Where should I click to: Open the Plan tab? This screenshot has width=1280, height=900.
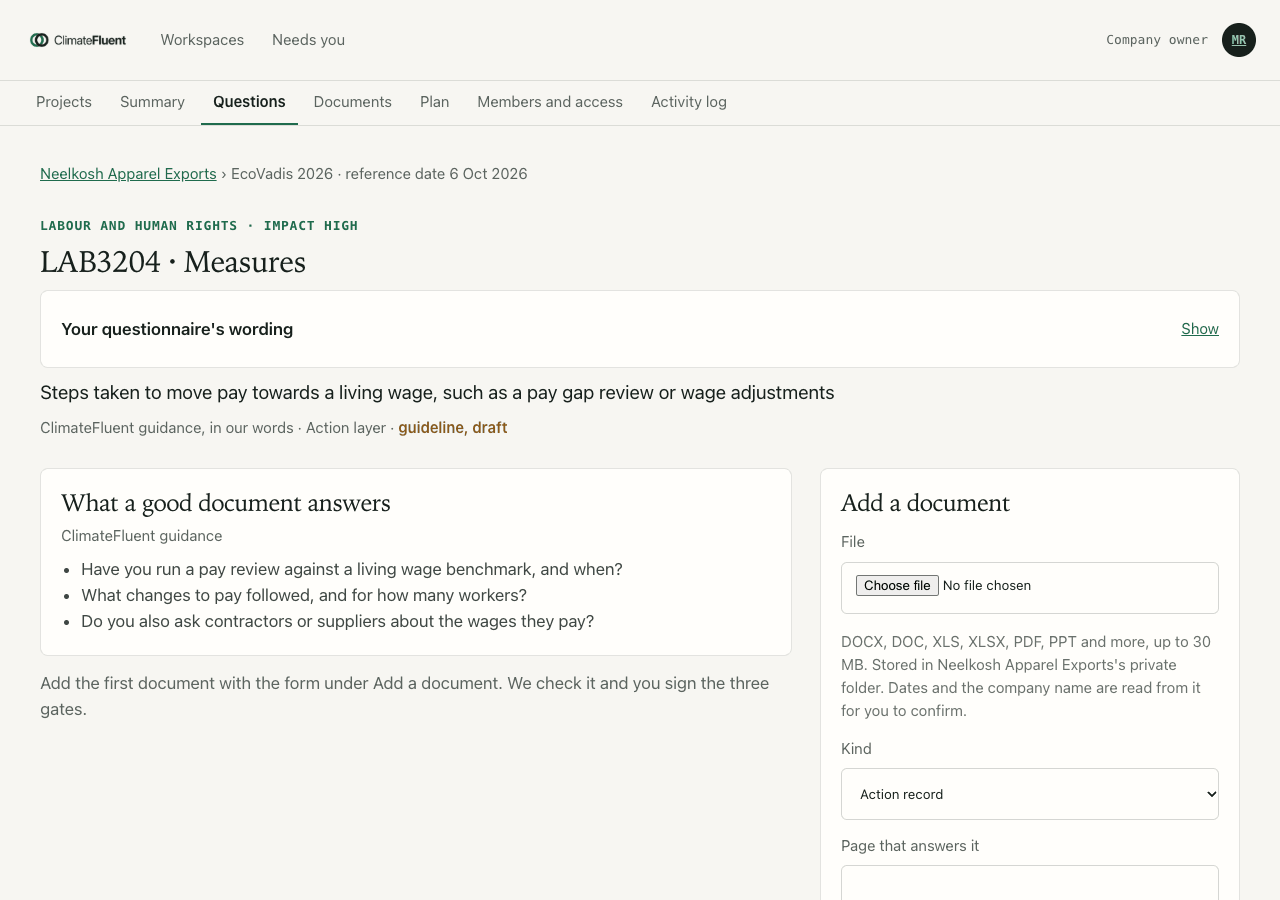point(434,102)
